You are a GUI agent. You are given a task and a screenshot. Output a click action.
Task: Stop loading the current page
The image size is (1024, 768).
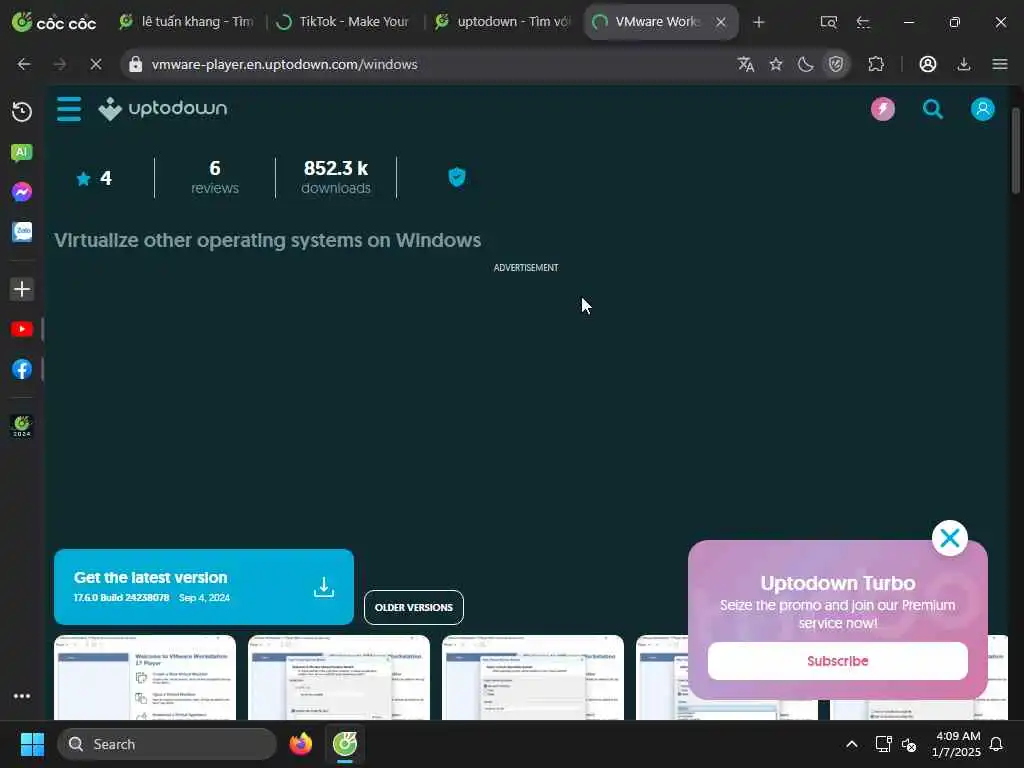tap(95, 64)
